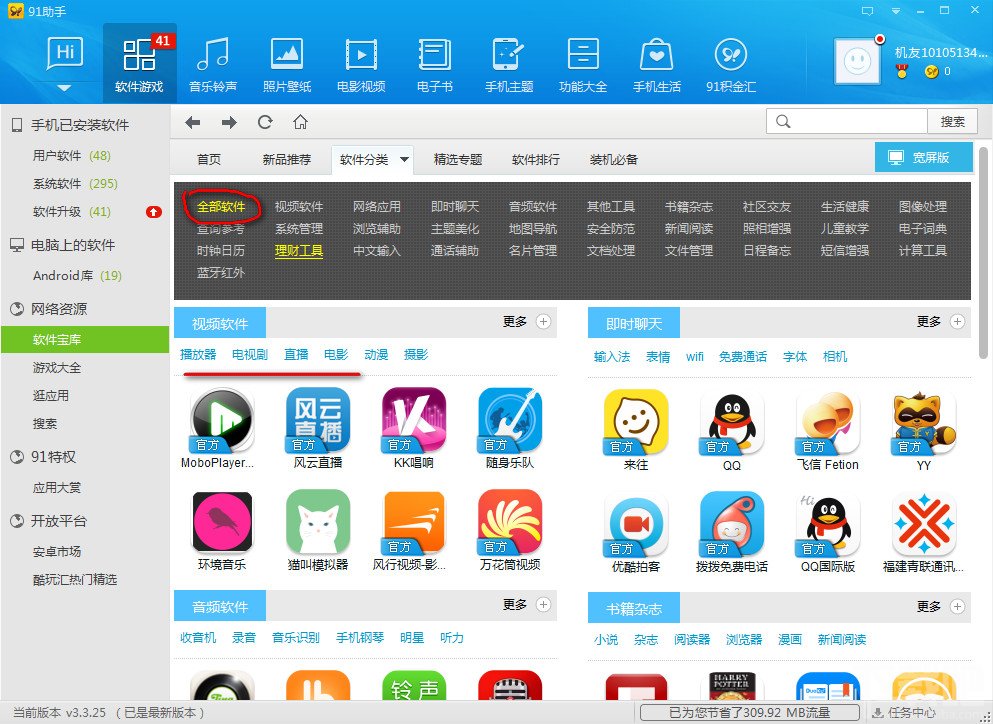Screen dimensions: 993x724
Task: Switch to the 精选专题 tab
Action: click(458, 160)
